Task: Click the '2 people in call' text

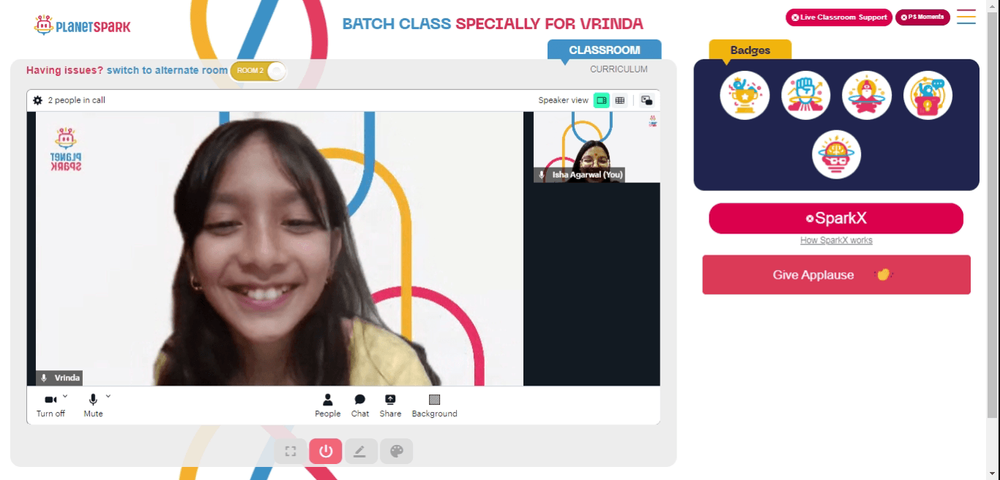Action: tap(77, 100)
